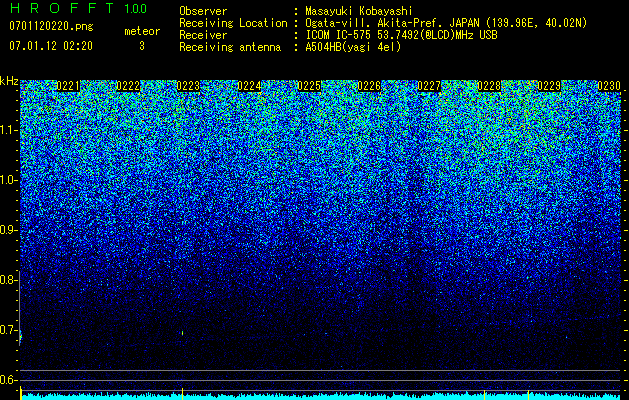Click the 0.7 kHz axis label
The width and height of the screenshot is (629, 400).
(x=8, y=330)
